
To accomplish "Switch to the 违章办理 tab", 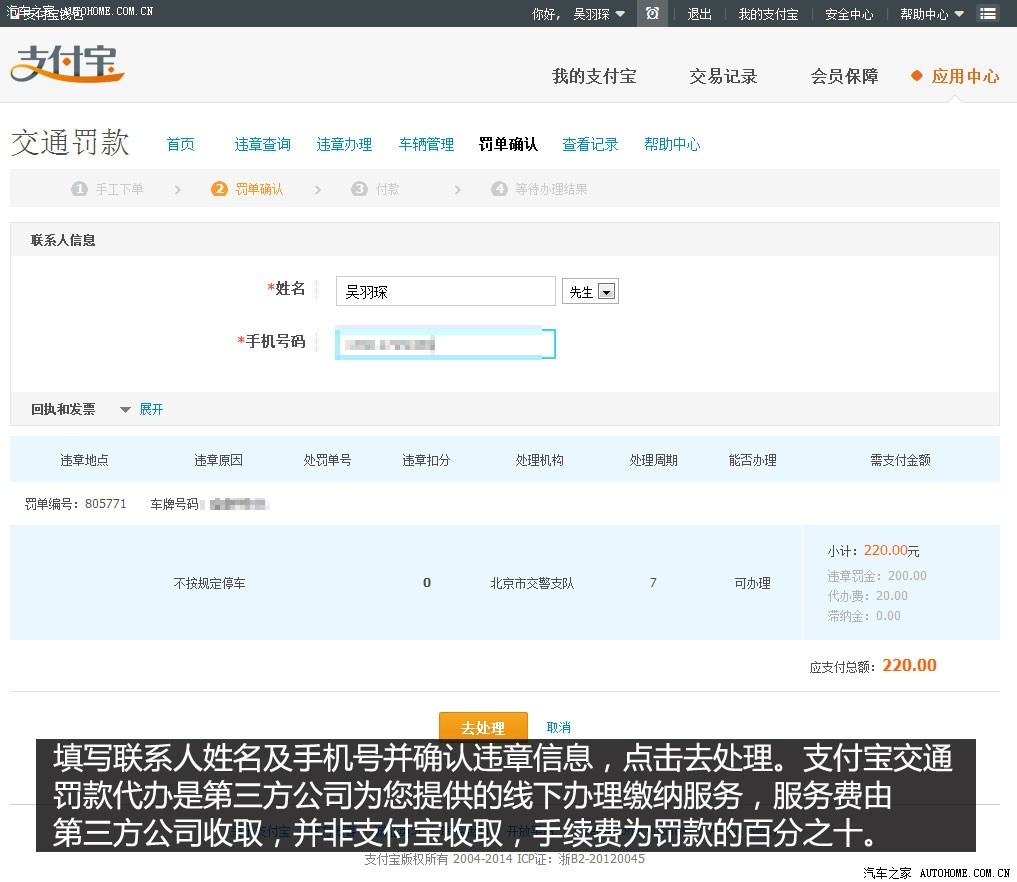I will click(x=344, y=144).
